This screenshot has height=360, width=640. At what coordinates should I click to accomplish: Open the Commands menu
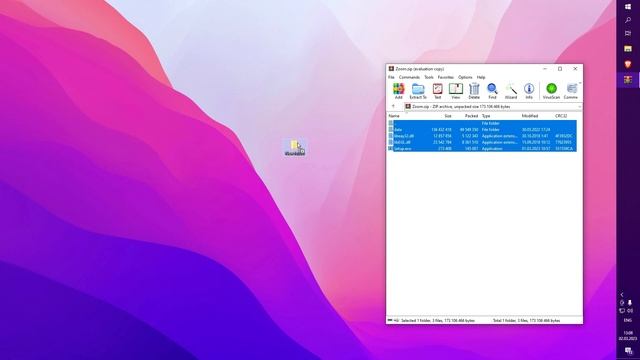[409, 77]
